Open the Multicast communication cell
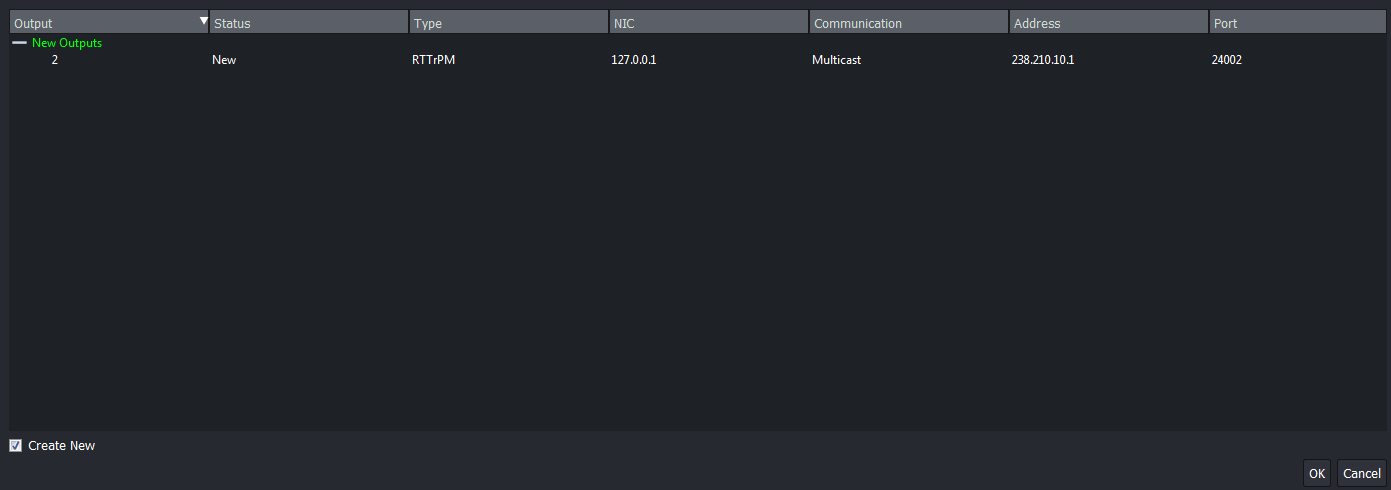 click(x=836, y=60)
